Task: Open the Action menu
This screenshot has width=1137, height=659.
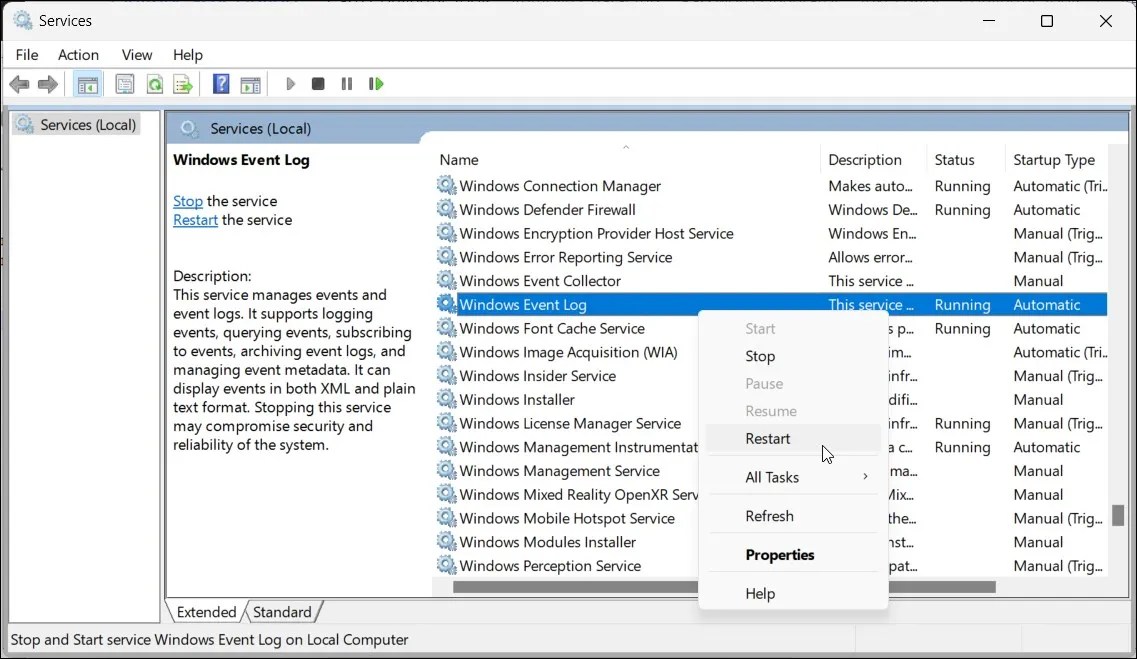Action: coord(78,55)
